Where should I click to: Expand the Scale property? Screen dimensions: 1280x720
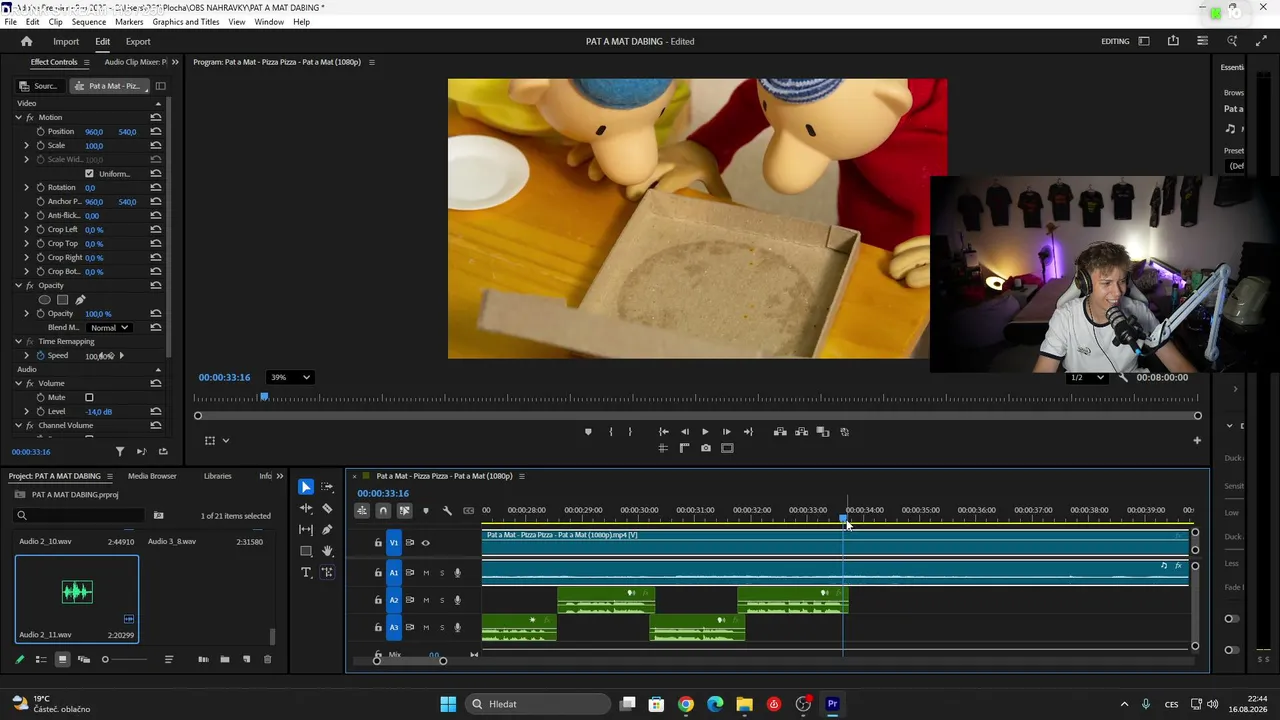[27, 146]
